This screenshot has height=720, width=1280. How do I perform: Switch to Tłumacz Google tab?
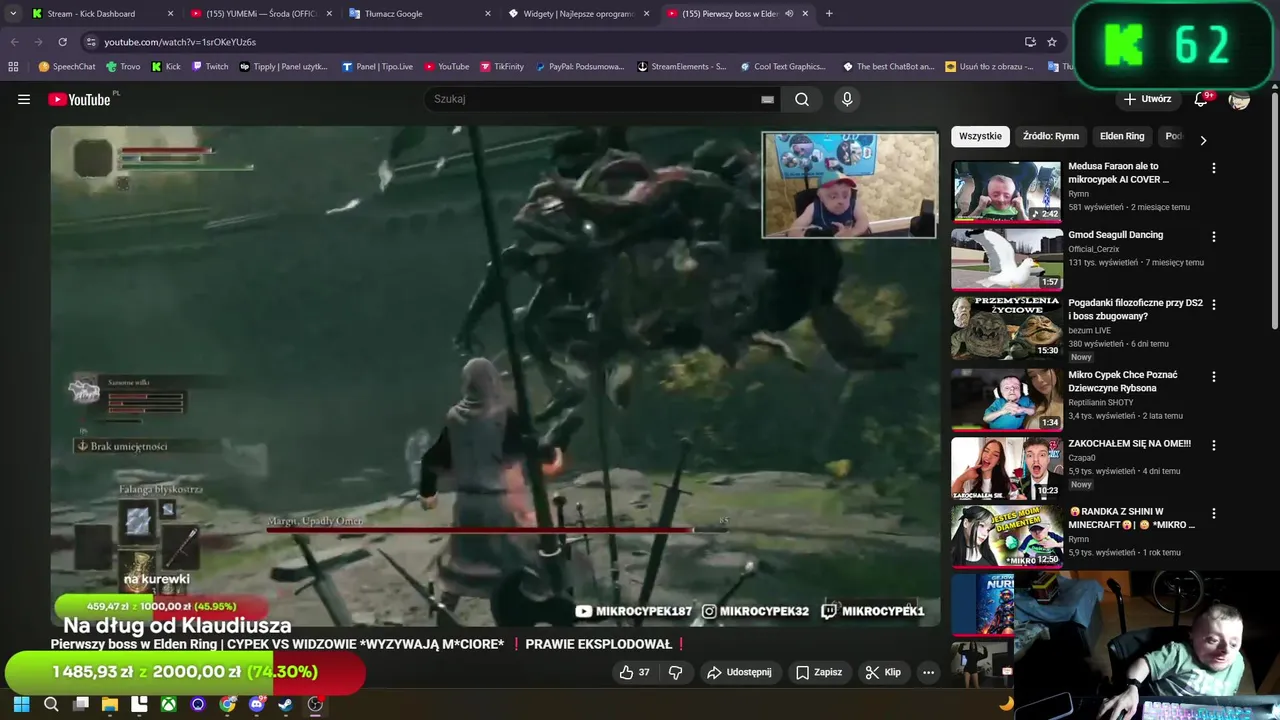coord(420,14)
